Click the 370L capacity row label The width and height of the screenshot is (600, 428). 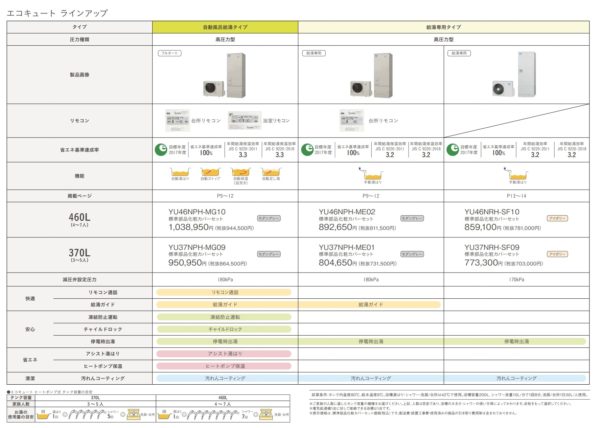coord(79,255)
